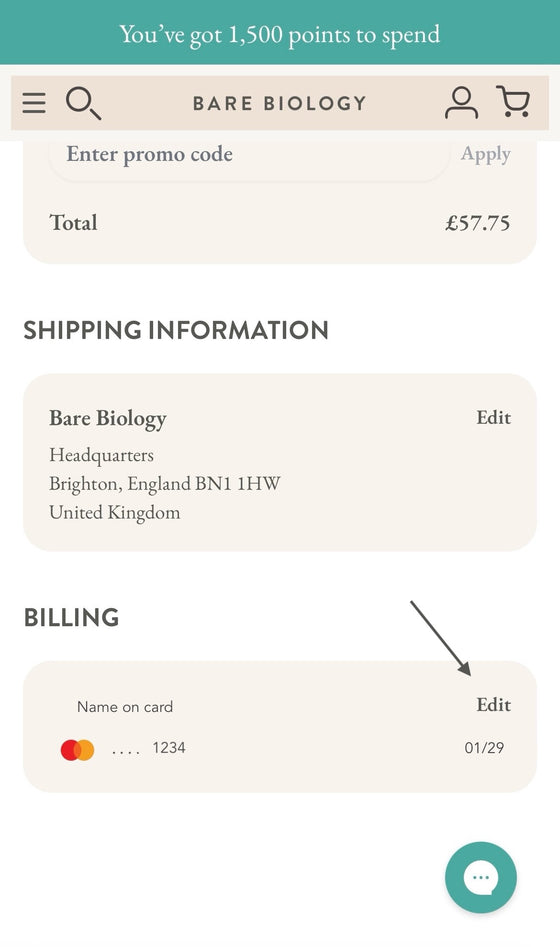Click the card number ending 1234

click(149, 748)
